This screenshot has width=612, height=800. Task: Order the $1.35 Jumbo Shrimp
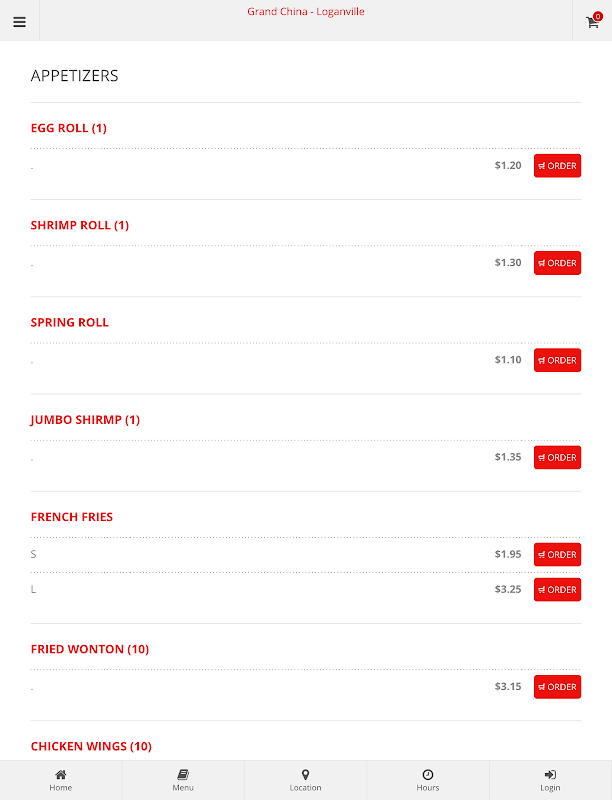click(557, 457)
